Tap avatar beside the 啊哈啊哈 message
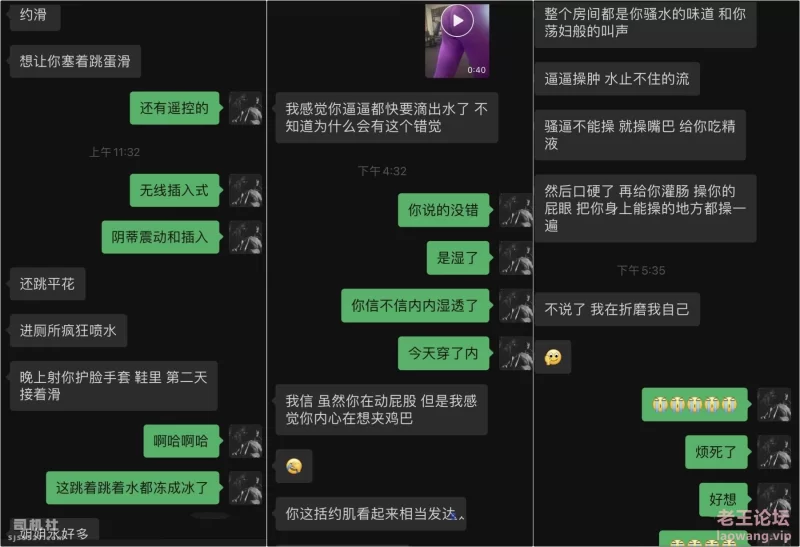This screenshot has width=800, height=547. pos(245,441)
